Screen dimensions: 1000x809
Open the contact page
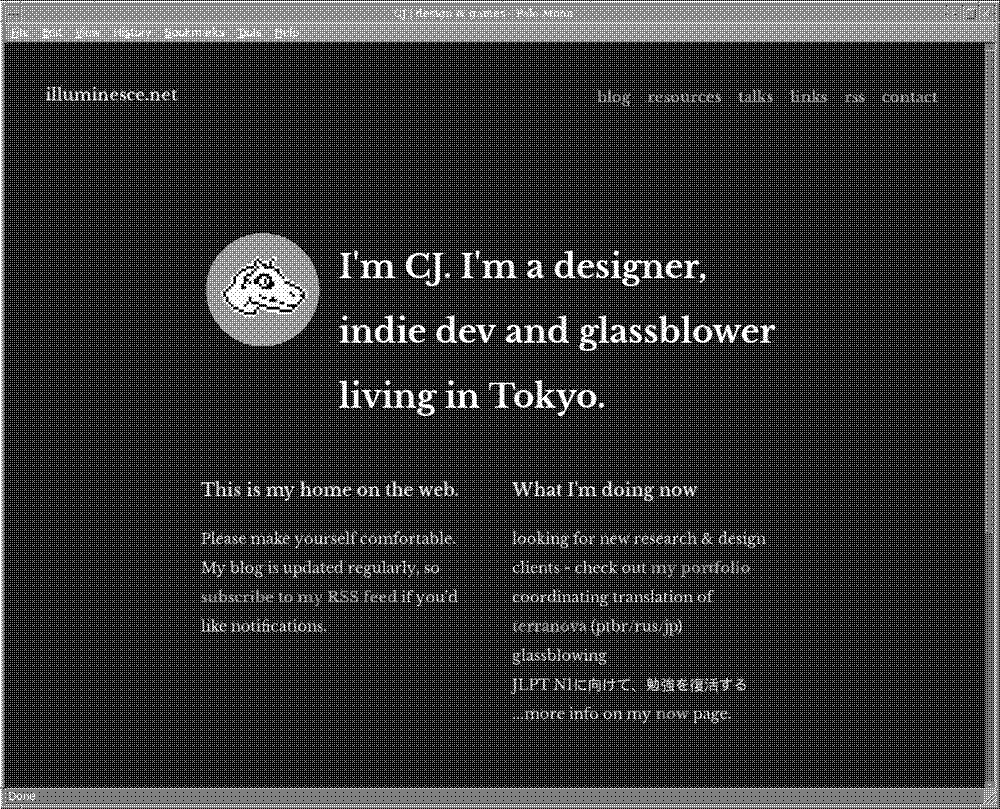(909, 97)
